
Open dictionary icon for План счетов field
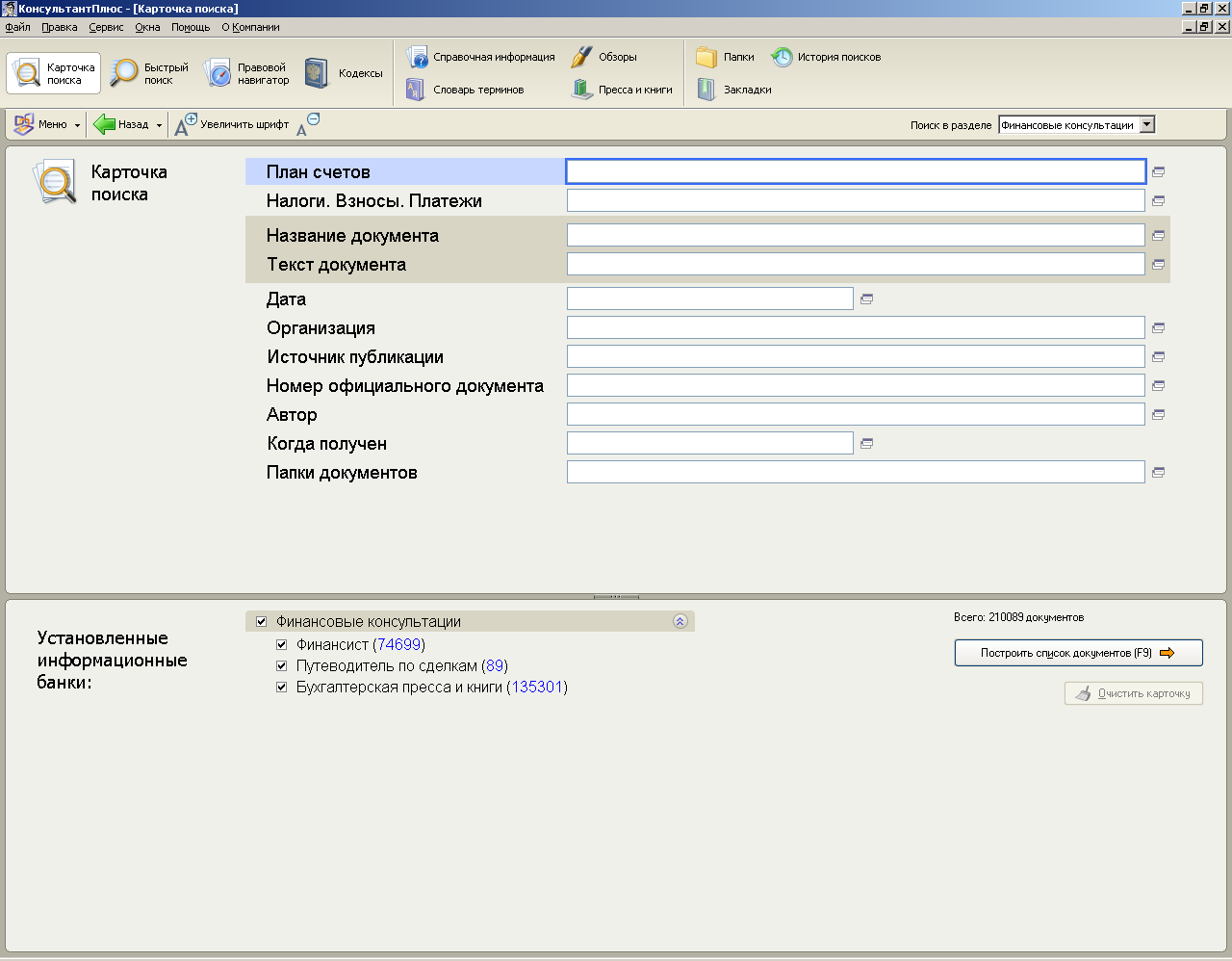(x=1159, y=172)
